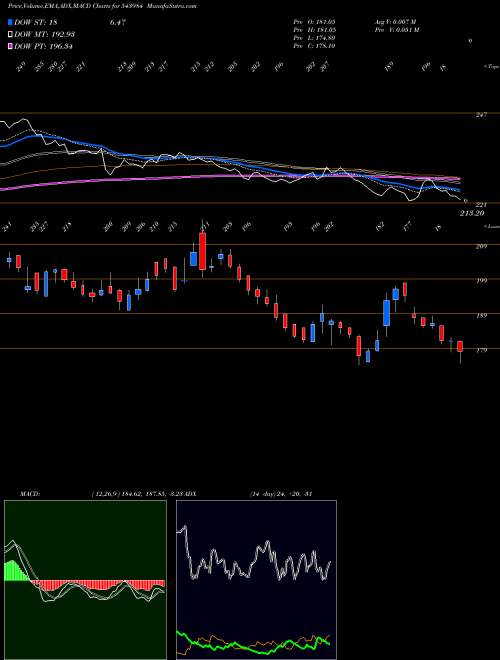500x660 pixels.
Task: Click the 'DOW ST: 18' label
Action: (36, 22)
